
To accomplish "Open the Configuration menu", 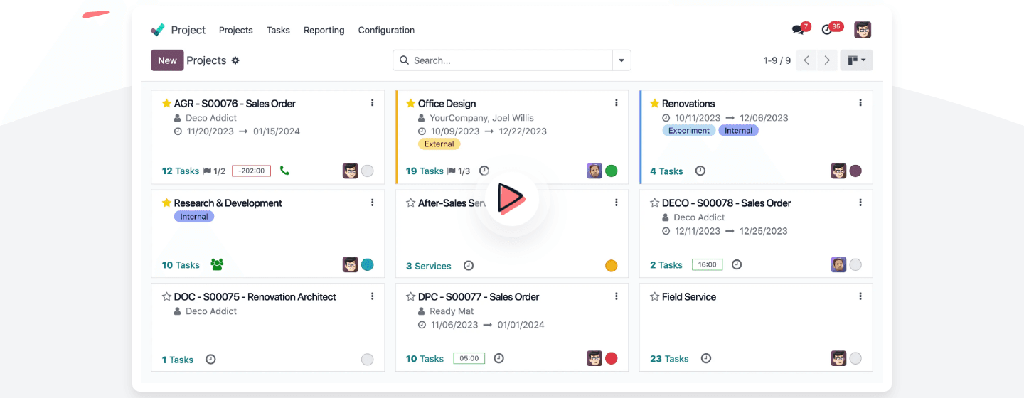I will [x=386, y=30].
